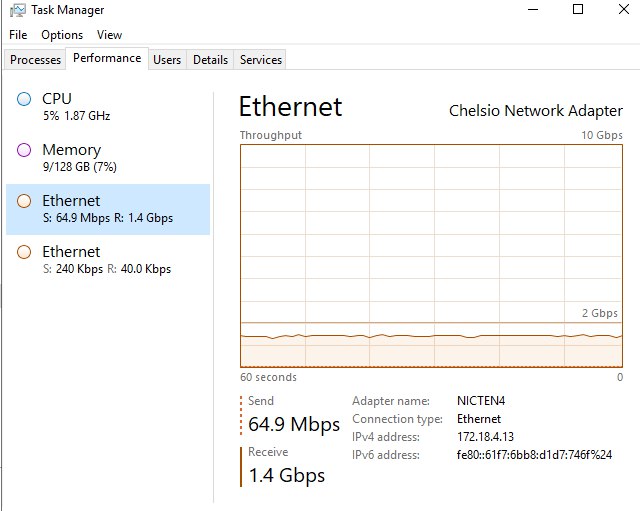Switch to the Details tab
The height and width of the screenshot is (511, 640).
tap(210, 60)
